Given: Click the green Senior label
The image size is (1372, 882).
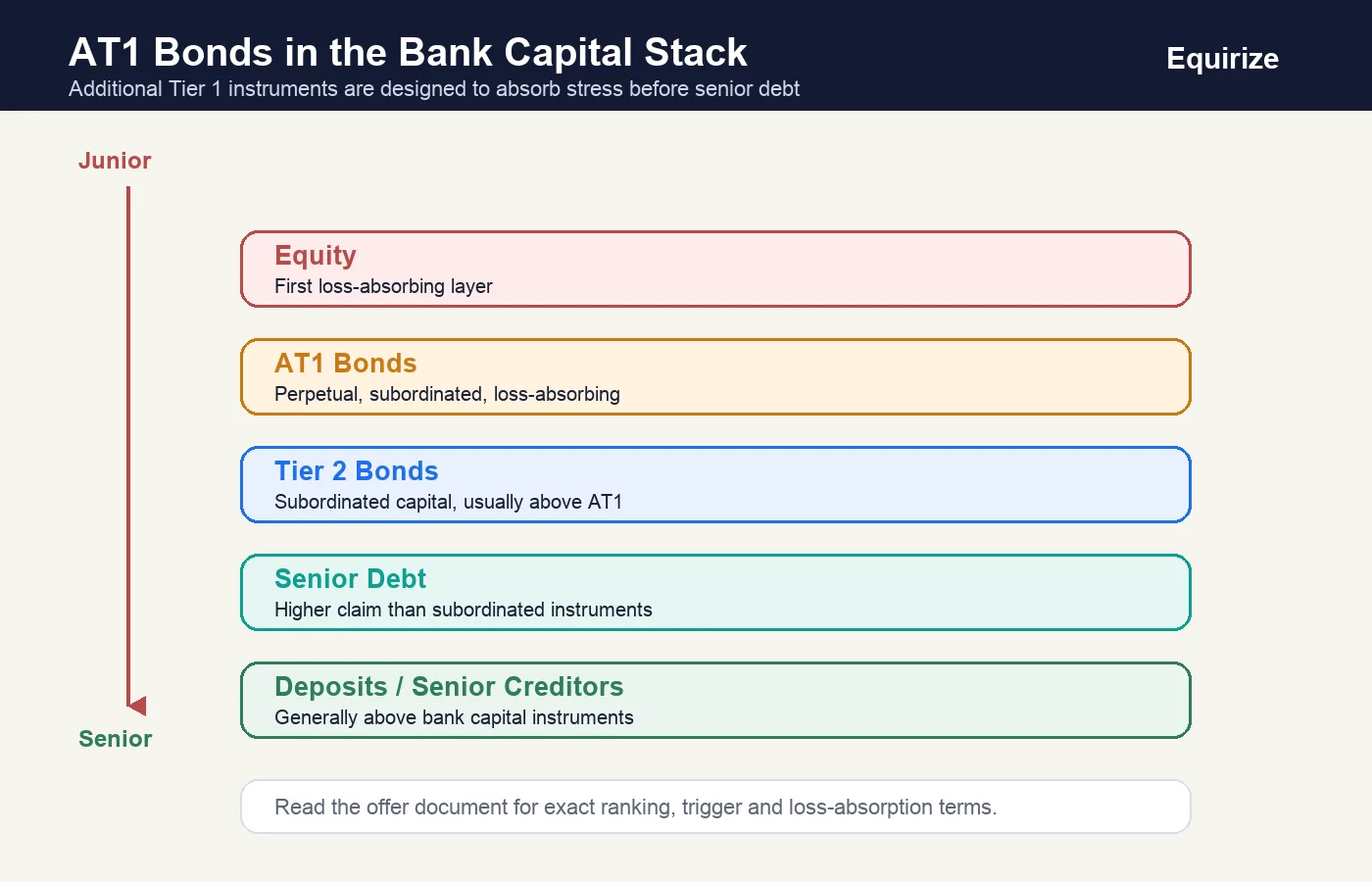Looking at the screenshot, I should [x=116, y=739].
